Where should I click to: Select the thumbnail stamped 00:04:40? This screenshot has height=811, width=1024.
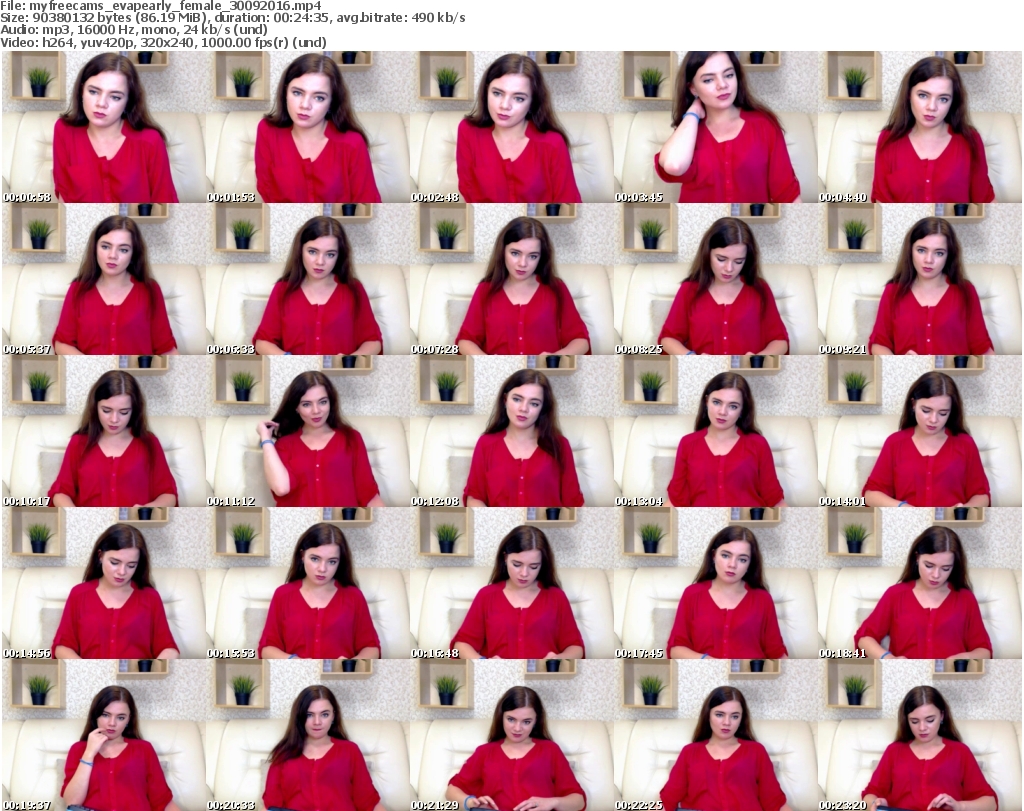pyautogui.click(x=920, y=127)
